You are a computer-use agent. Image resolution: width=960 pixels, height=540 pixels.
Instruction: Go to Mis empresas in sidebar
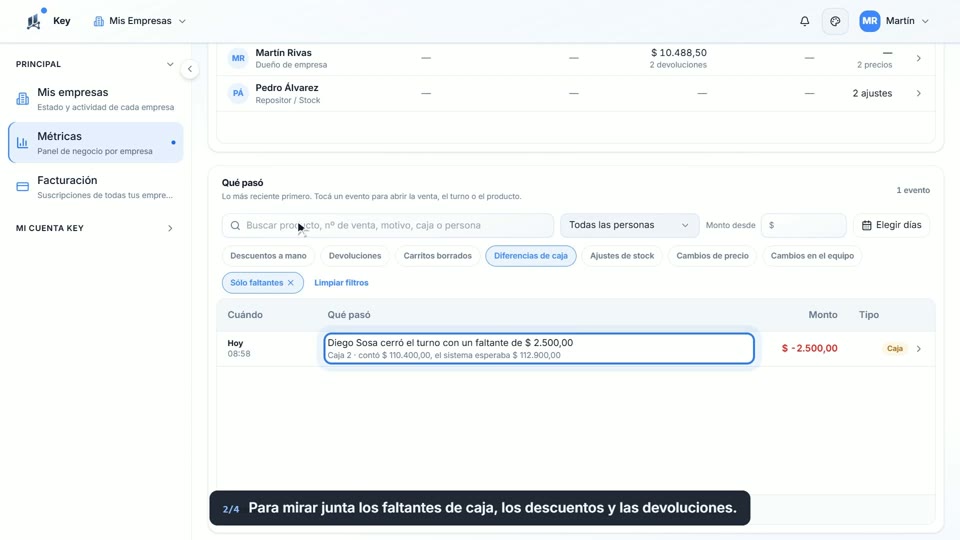coord(96,99)
